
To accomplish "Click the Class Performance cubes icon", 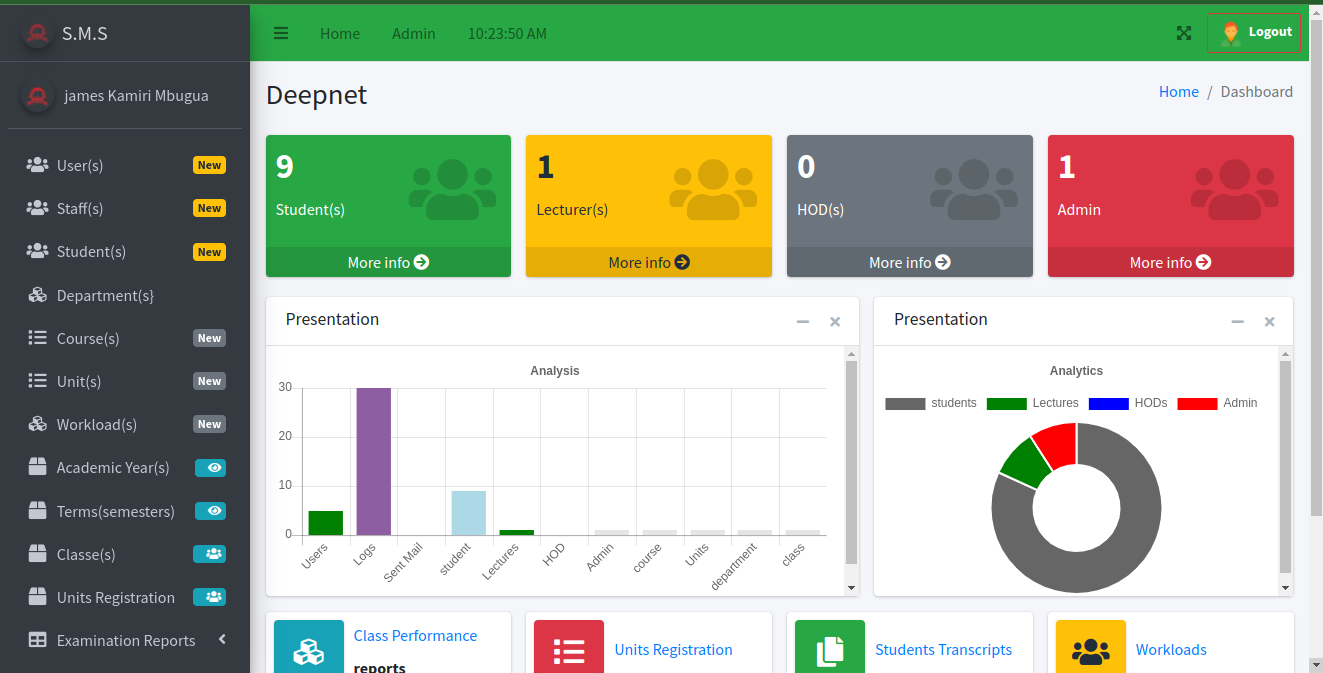I will [x=308, y=651].
